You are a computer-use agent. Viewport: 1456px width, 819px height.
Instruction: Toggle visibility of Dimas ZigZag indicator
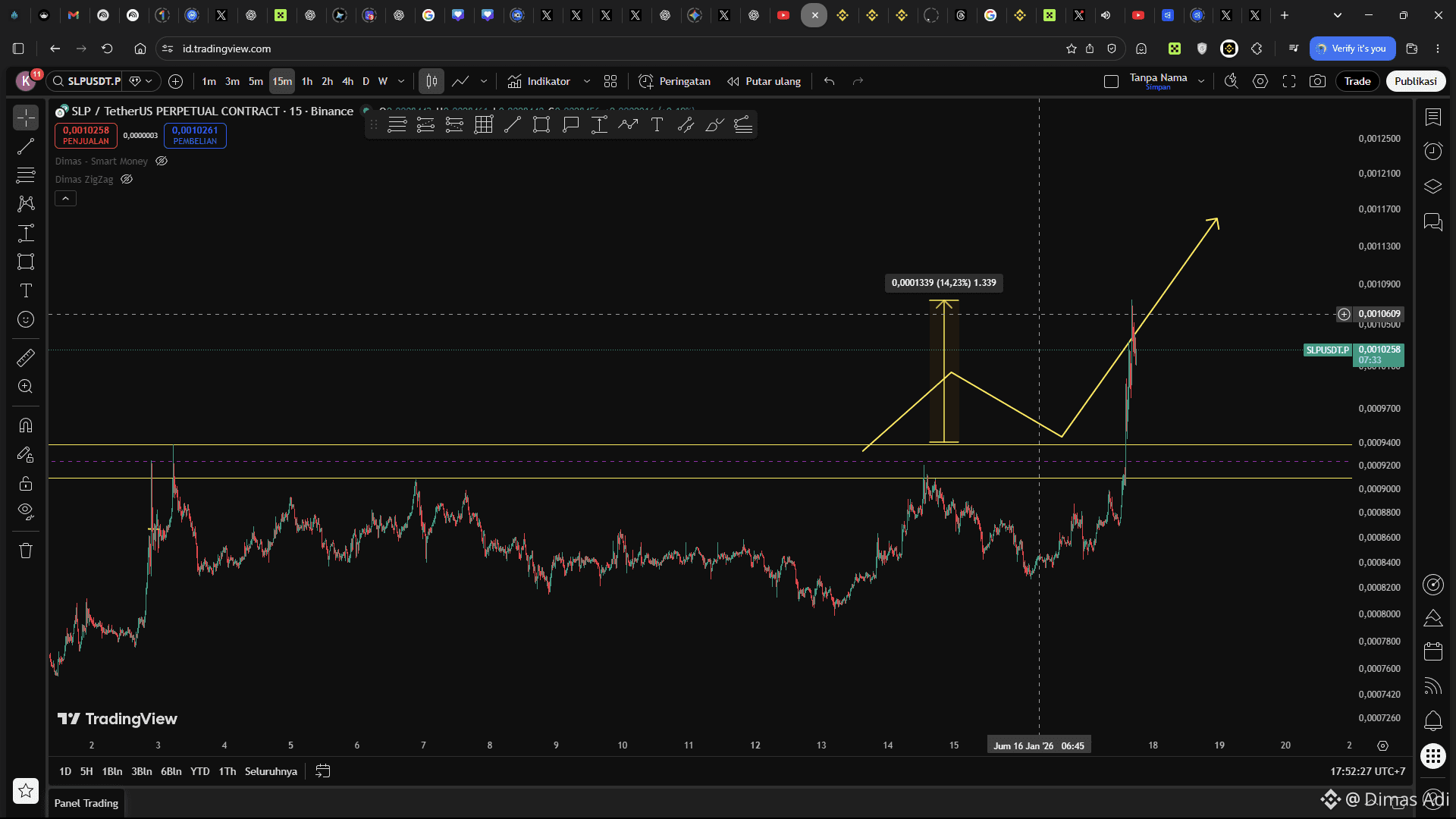(x=127, y=180)
